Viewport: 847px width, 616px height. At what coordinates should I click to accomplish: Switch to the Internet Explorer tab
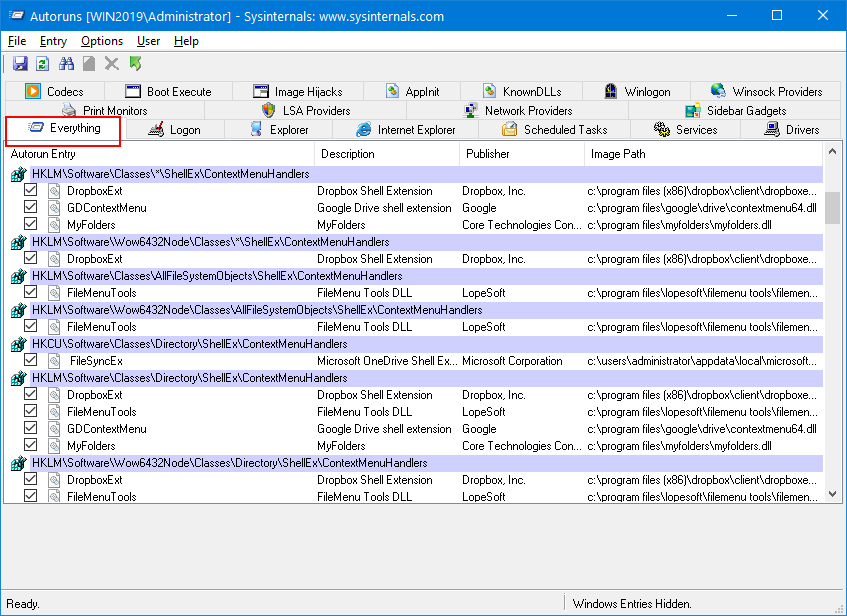[406, 130]
